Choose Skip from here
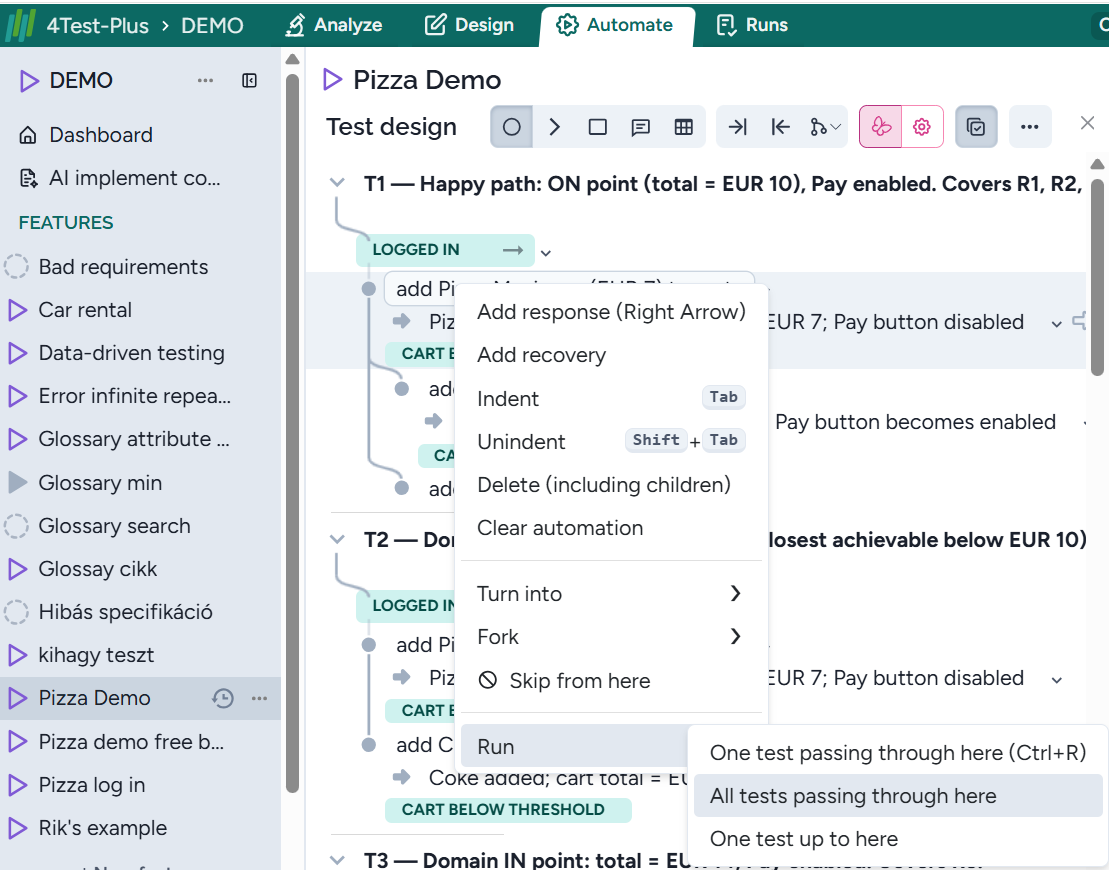The image size is (1109, 870). click(611, 681)
